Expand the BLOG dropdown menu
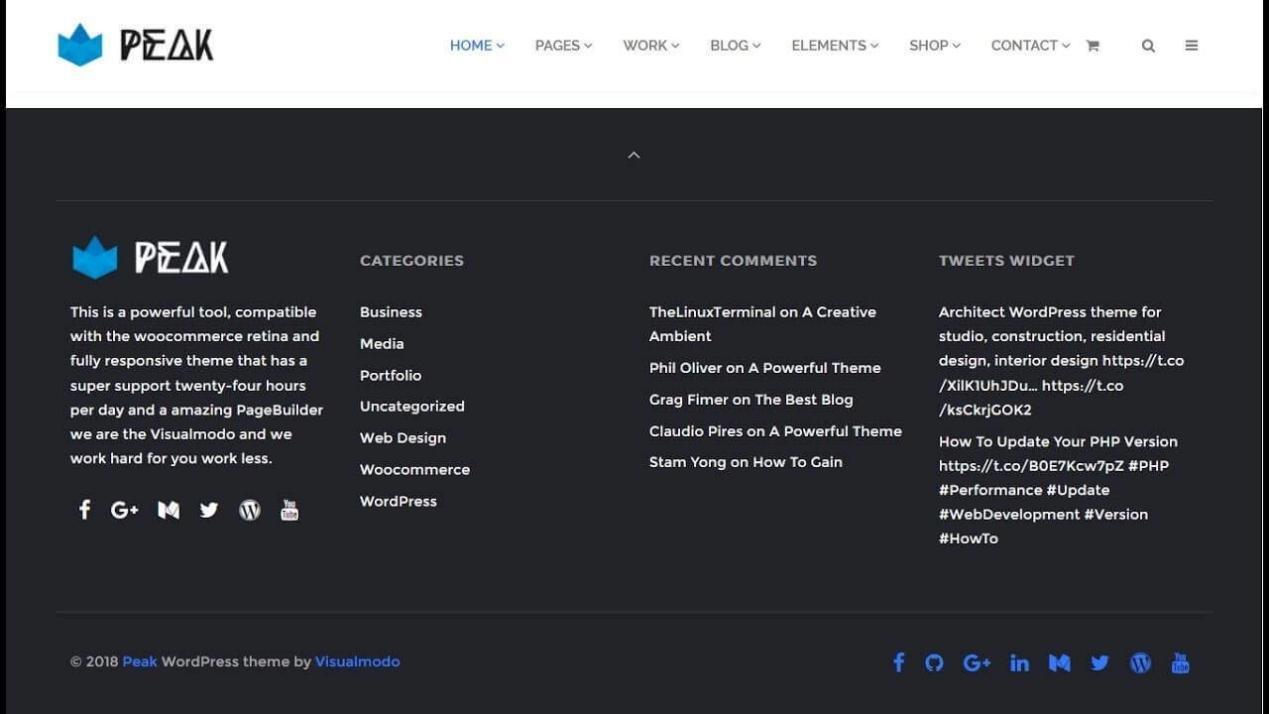 (x=735, y=46)
